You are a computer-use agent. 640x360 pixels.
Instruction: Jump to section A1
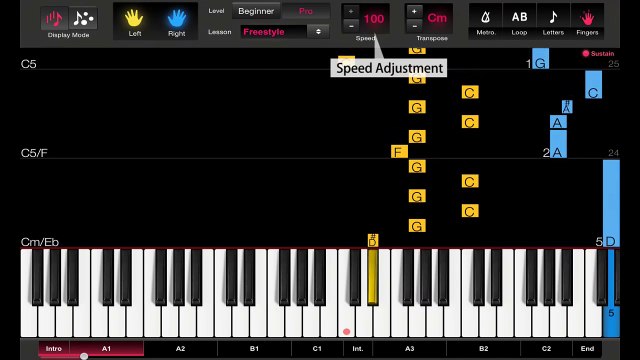107,349
